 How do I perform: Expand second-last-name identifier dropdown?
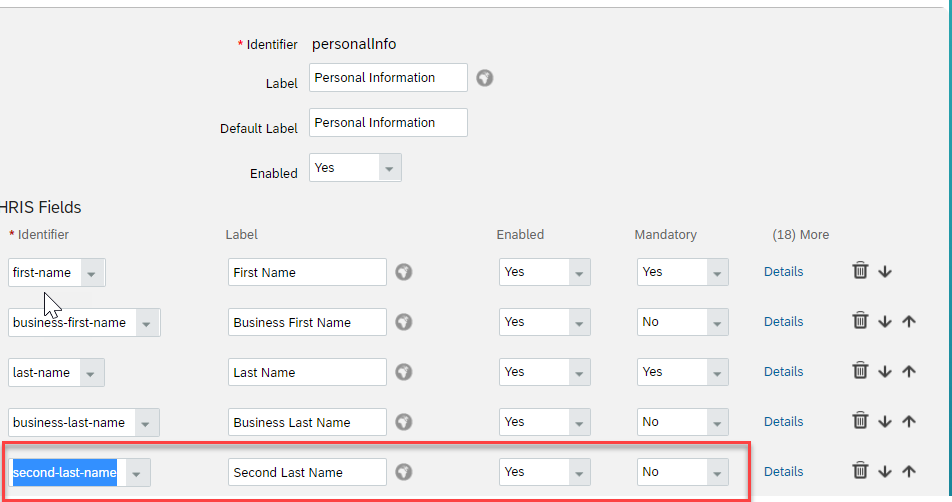pyautogui.click(x=137, y=473)
